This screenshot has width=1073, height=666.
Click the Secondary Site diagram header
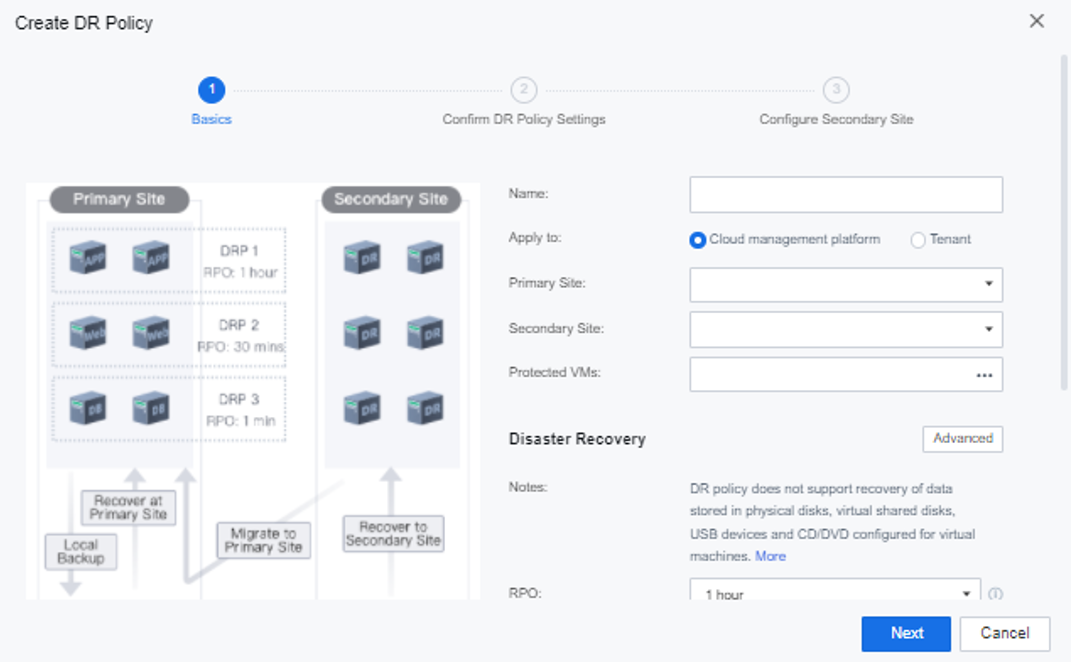click(x=391, y=199)
